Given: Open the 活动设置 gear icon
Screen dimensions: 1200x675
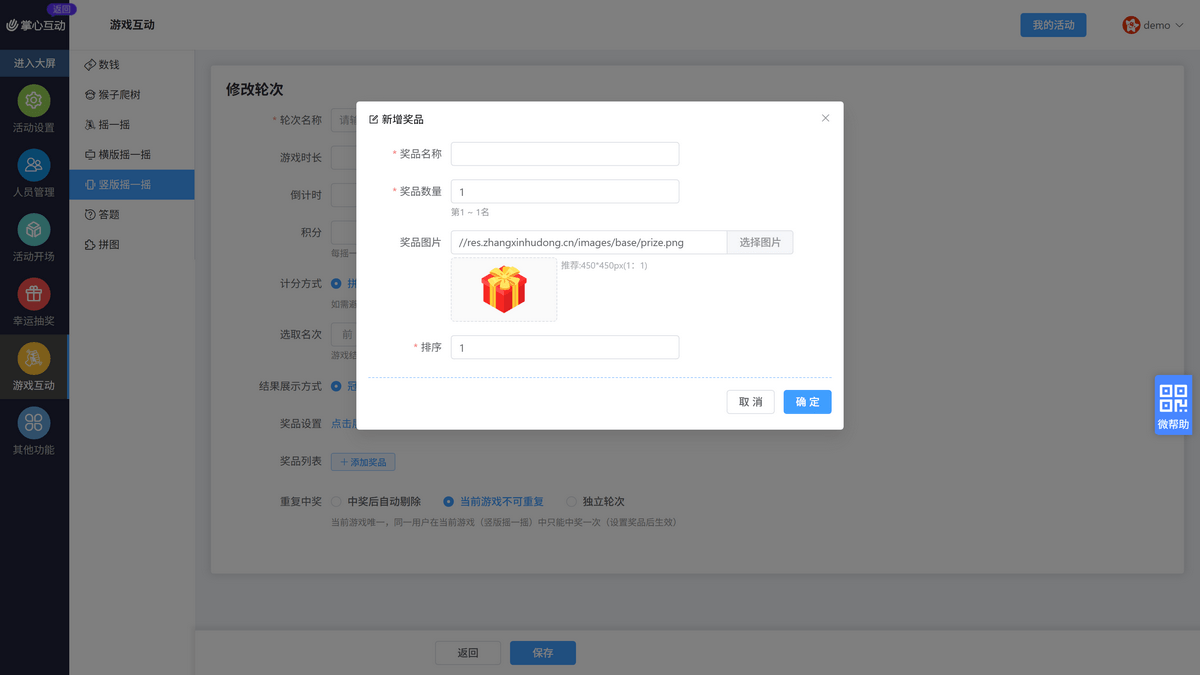Looking at the screenshot, I should pos(34,101).
